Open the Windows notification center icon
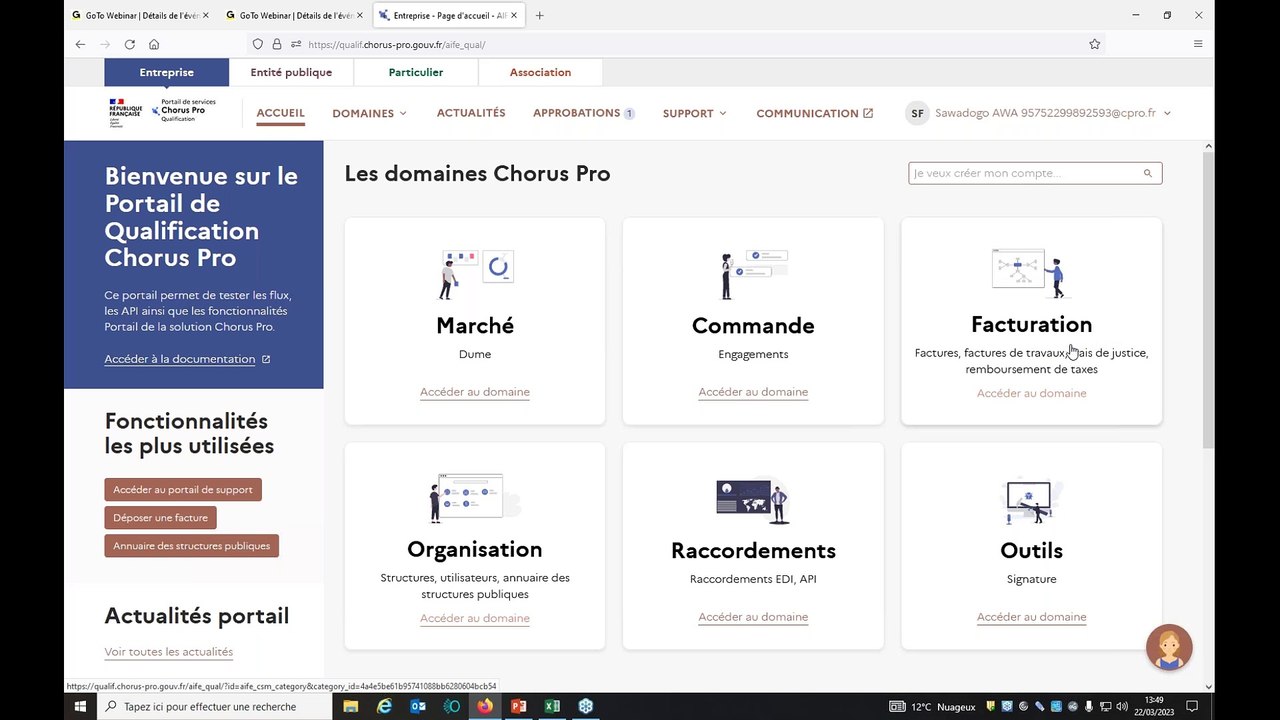 1192,706
